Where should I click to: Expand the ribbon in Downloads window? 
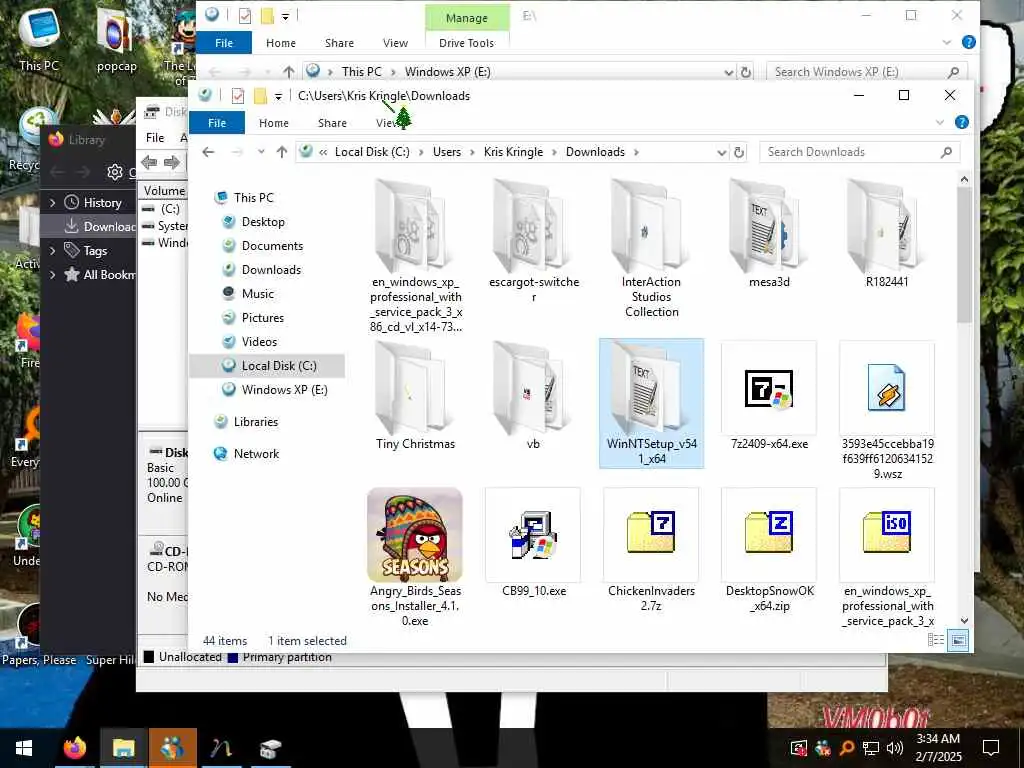coord(939,123)
